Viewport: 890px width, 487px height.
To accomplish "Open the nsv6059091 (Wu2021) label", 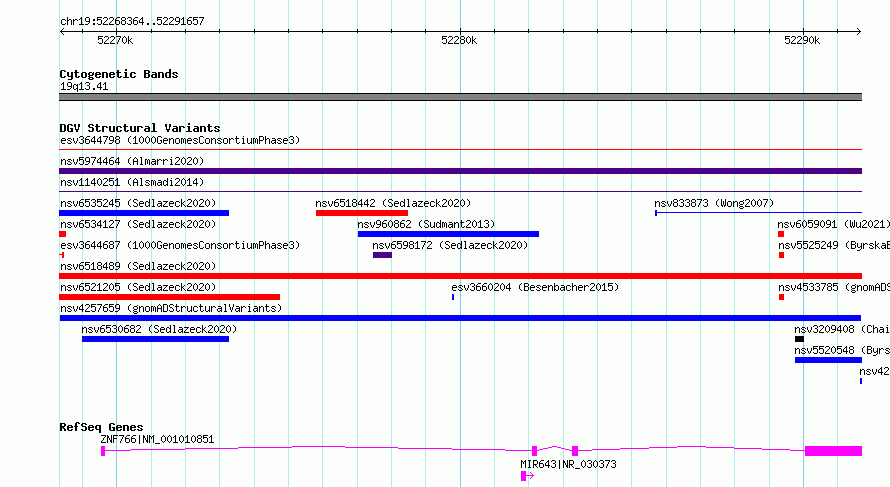I will 833,224.
